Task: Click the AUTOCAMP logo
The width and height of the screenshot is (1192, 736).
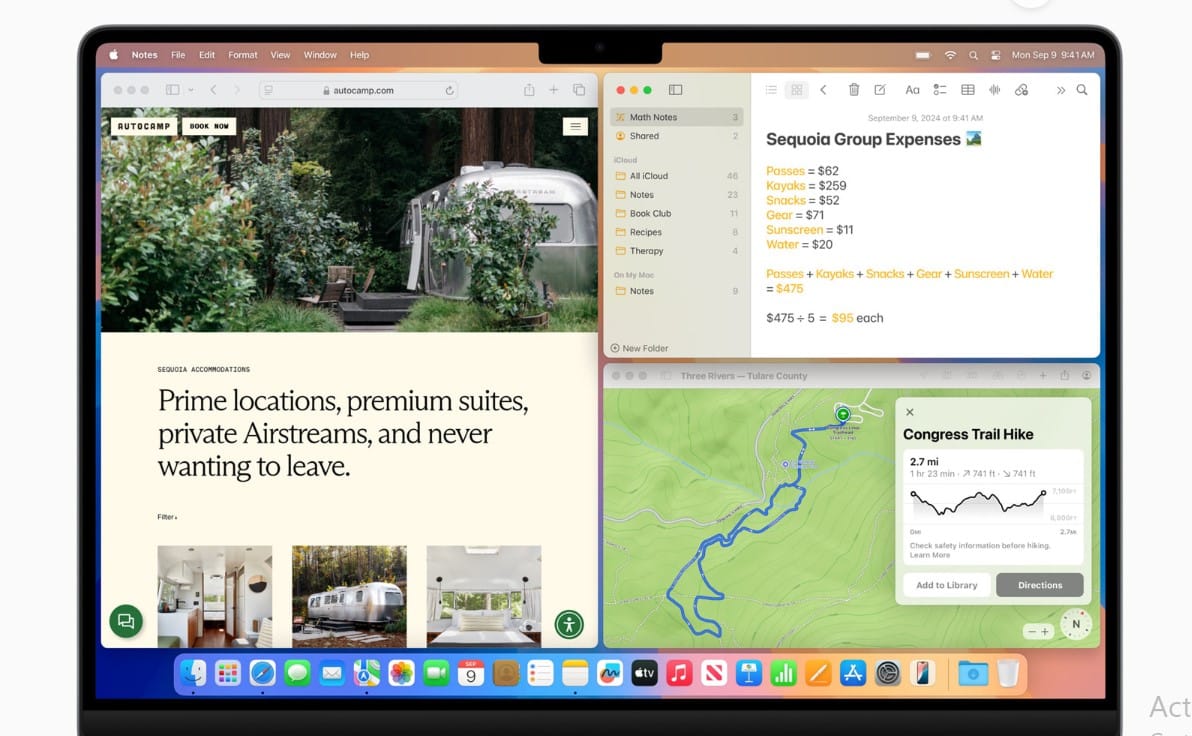Action: click(144, 126)
